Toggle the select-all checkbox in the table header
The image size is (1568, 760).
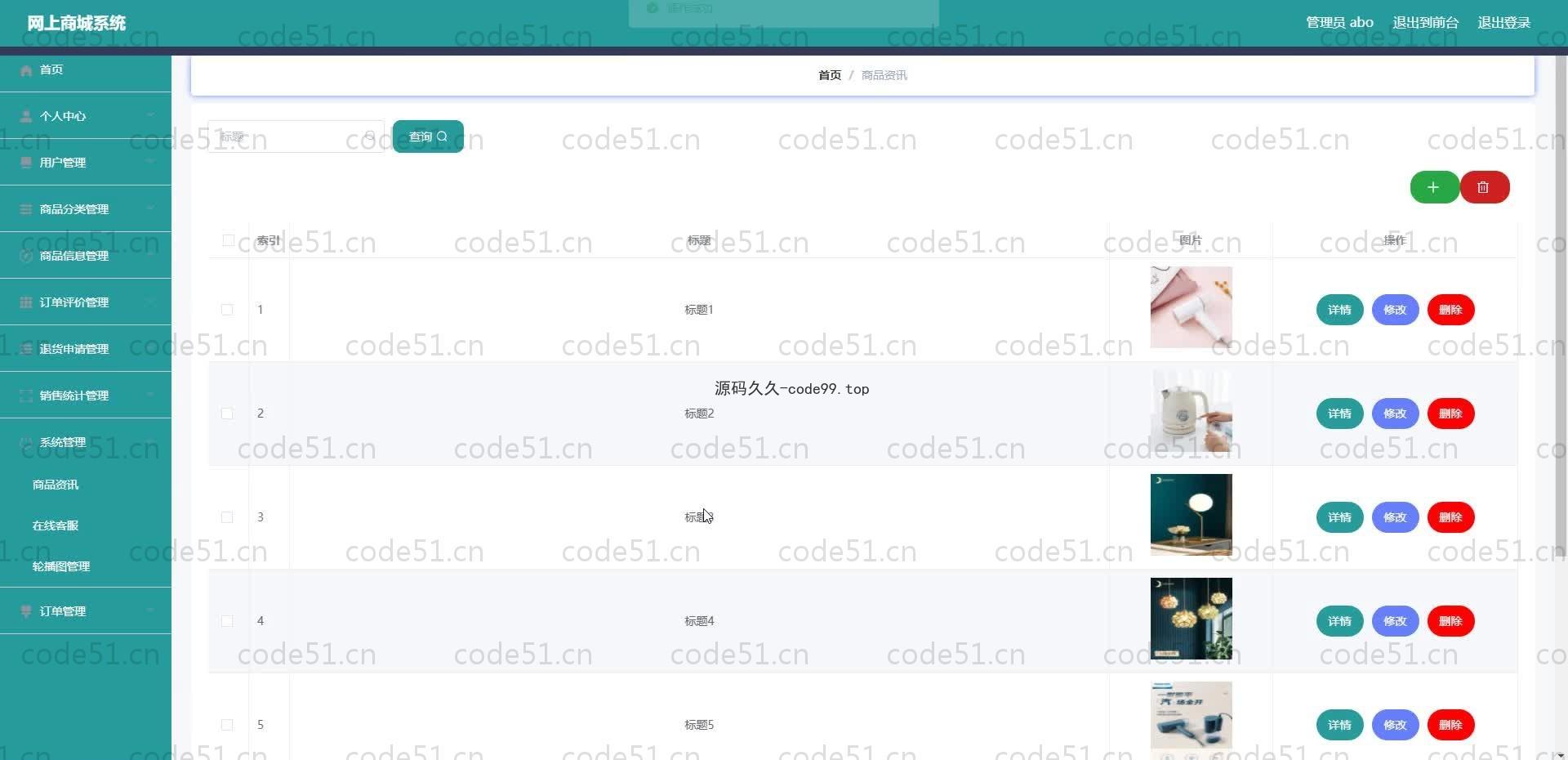coord(229,240)
